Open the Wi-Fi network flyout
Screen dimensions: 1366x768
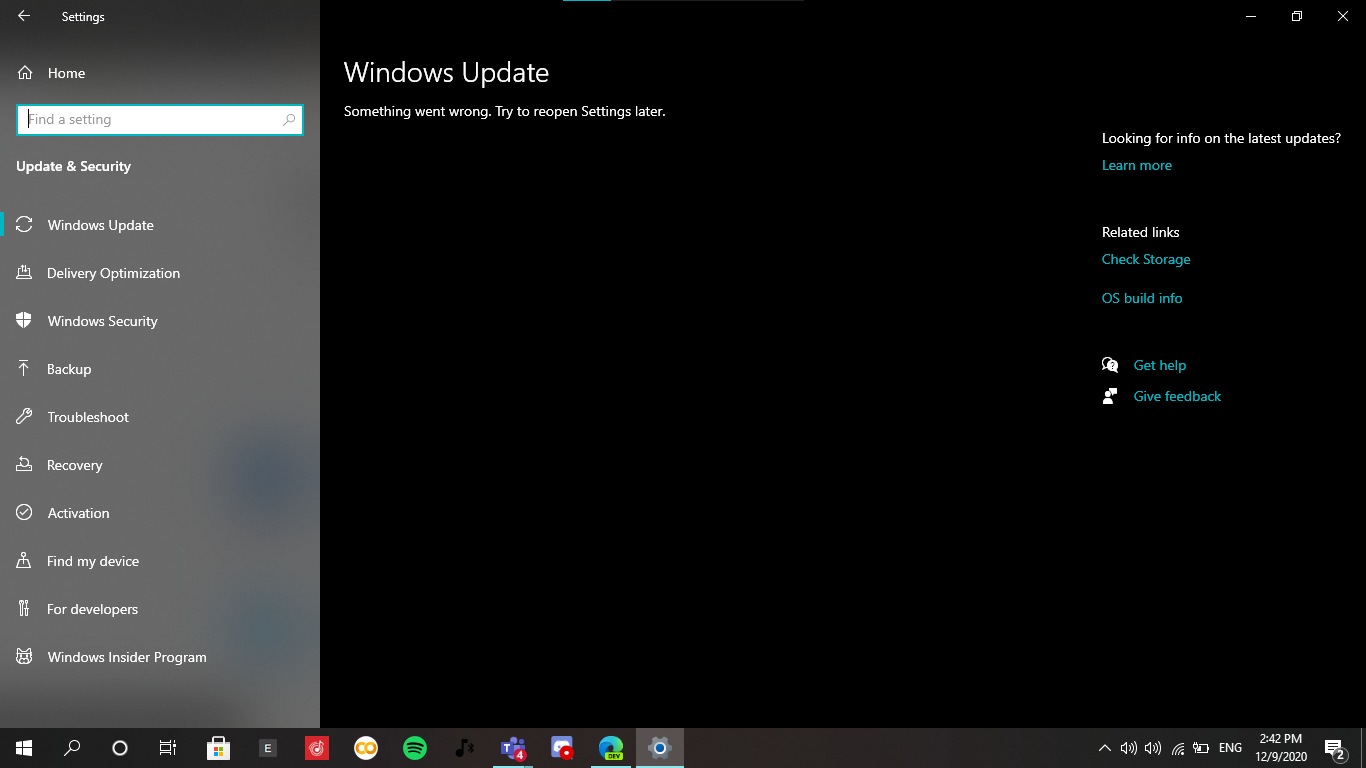(1178, 748)
